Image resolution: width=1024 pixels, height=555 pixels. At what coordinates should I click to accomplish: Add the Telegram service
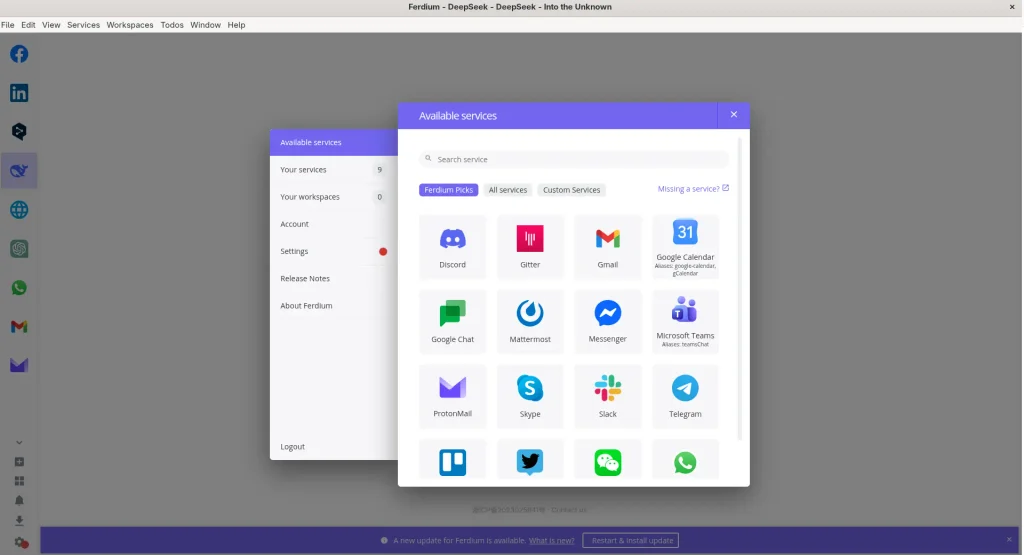[685, 396]
